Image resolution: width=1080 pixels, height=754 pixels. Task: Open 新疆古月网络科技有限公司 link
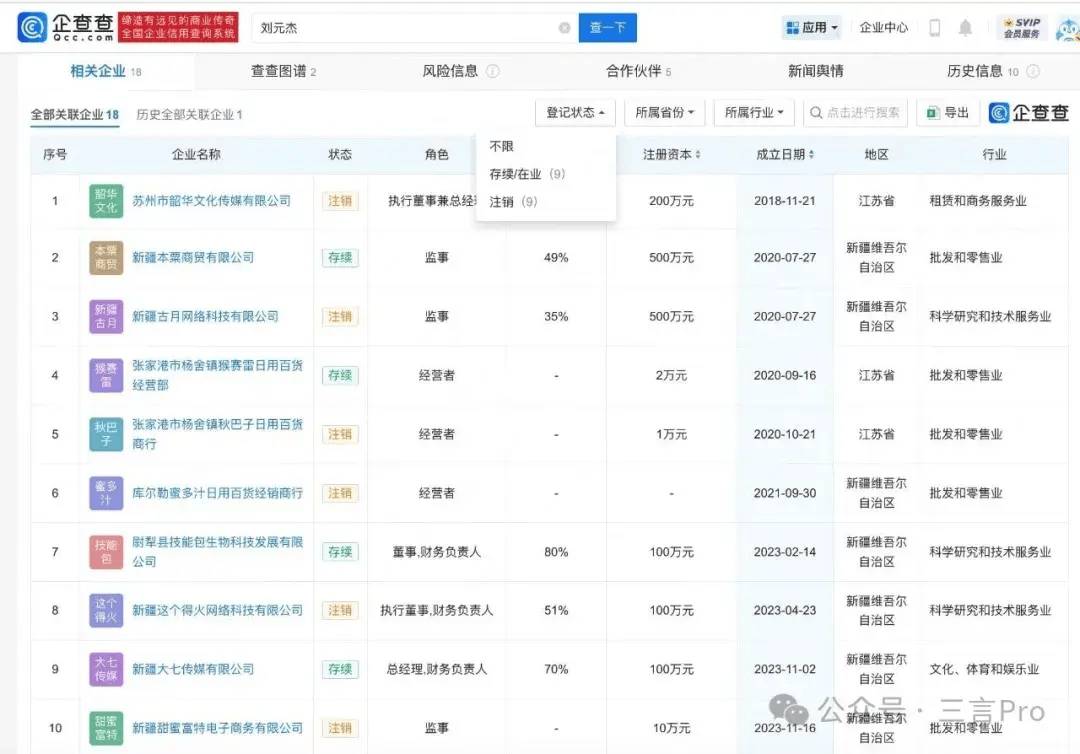205,316
